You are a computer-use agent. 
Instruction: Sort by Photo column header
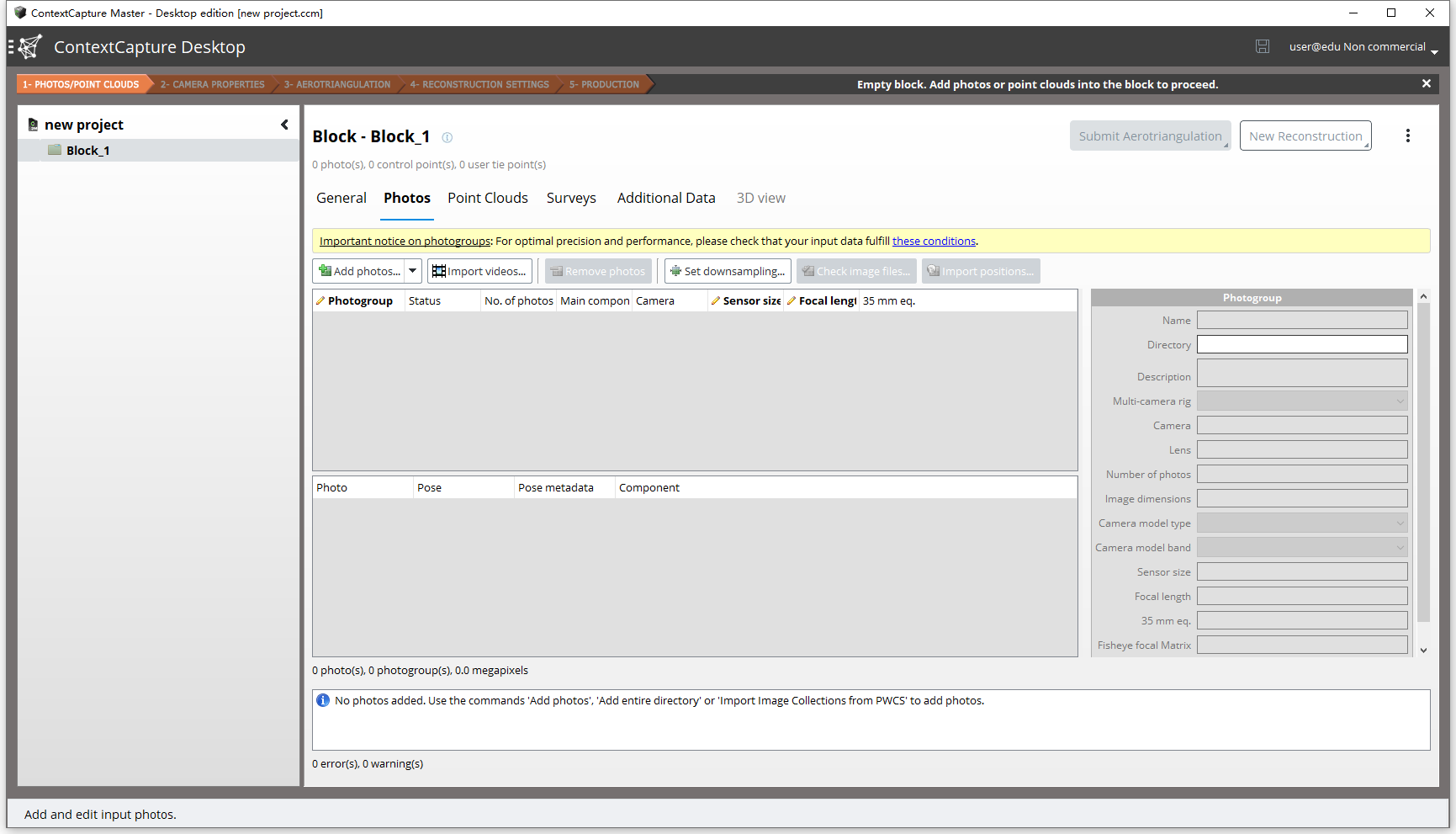pos(363,487)
